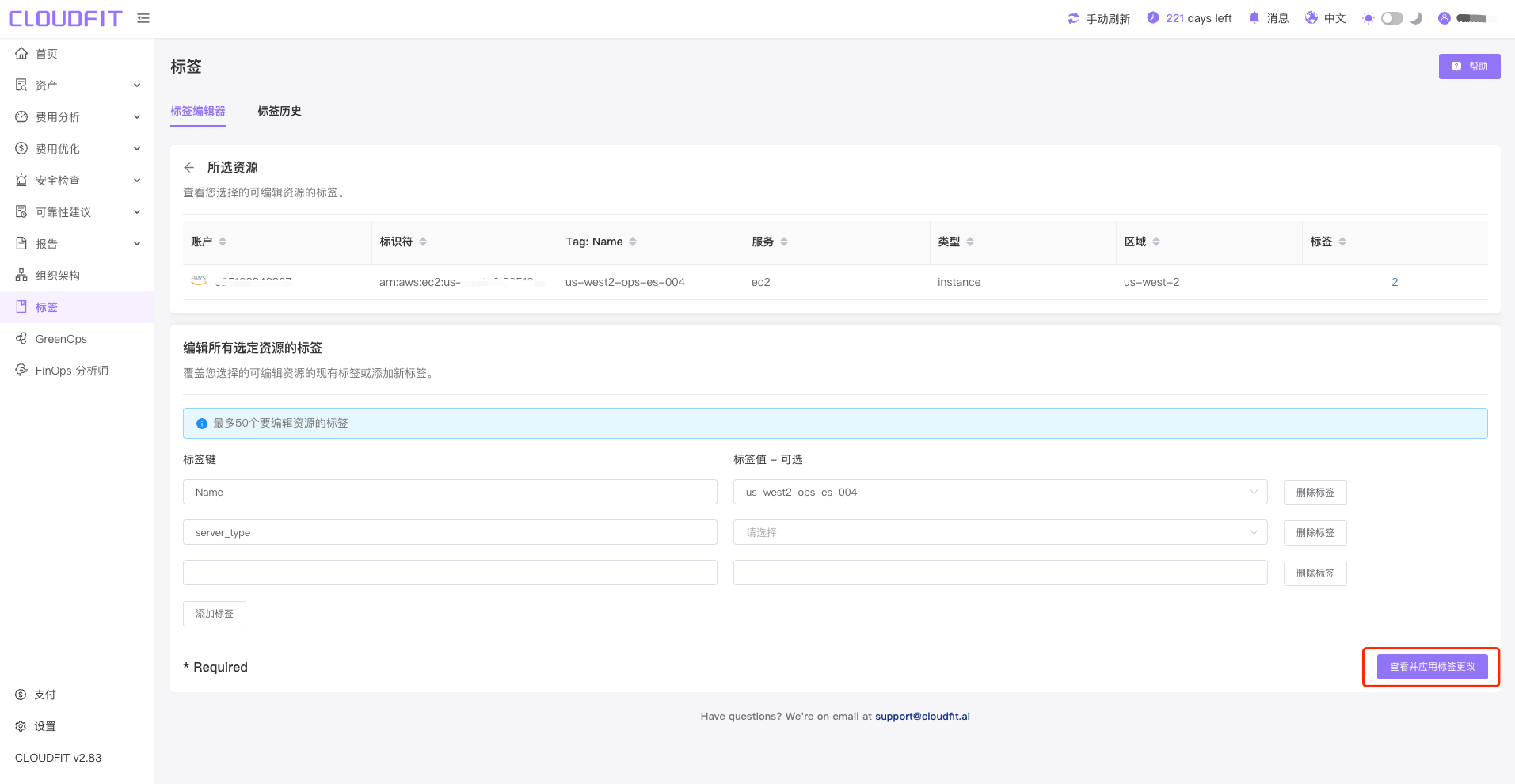Click tag count link 2 in row
Screen dimensions: 1515x784
click(x=1395, y=282)
